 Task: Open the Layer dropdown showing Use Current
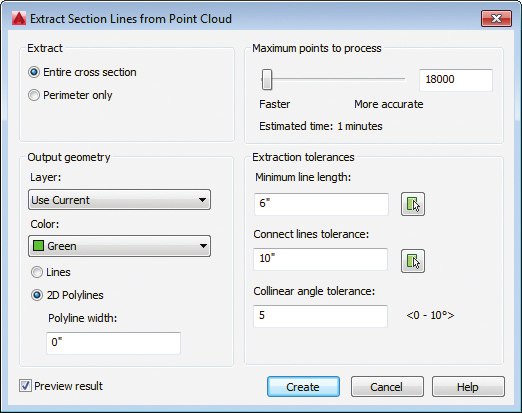pyautogui.click(x=119, y=200)
